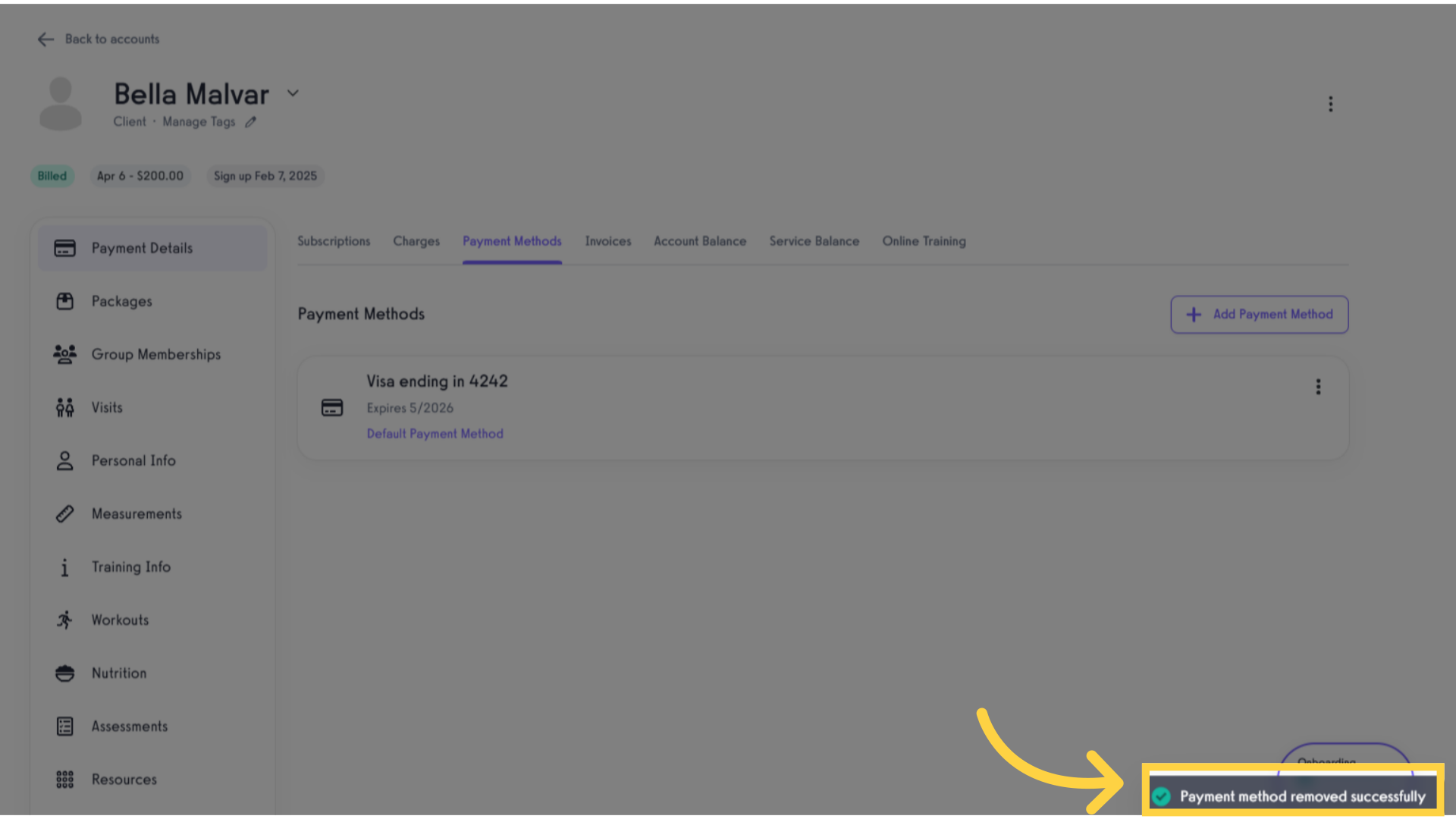Click Expires 5/2026 text
The image size is (1456, 819).
pos(410,408)
